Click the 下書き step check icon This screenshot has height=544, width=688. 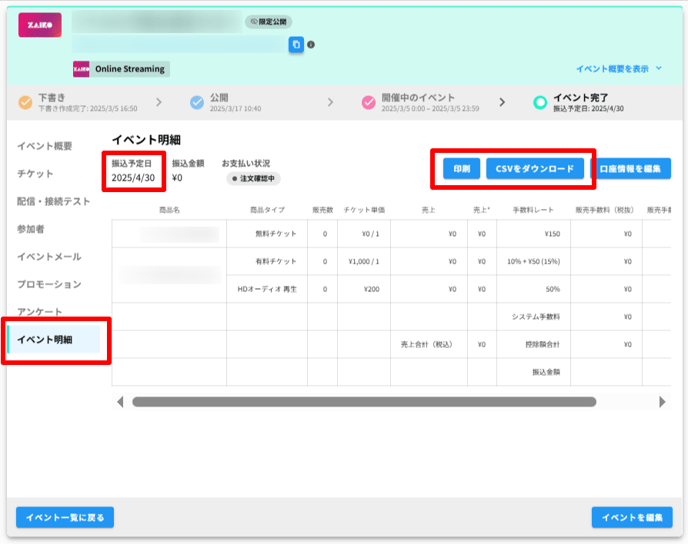pyautogui.click(x=25, y=101)
